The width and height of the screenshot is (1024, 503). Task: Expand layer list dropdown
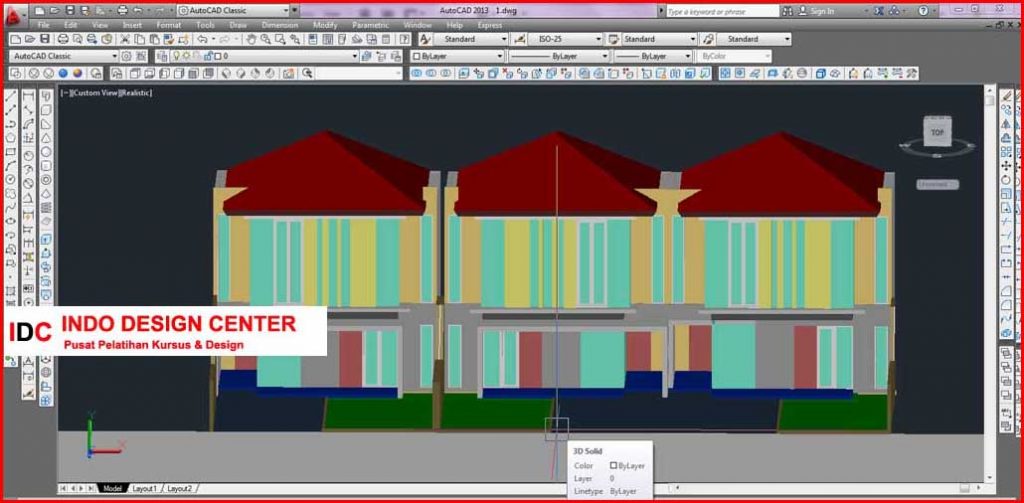pyautogui.click(x=355, y=56)
